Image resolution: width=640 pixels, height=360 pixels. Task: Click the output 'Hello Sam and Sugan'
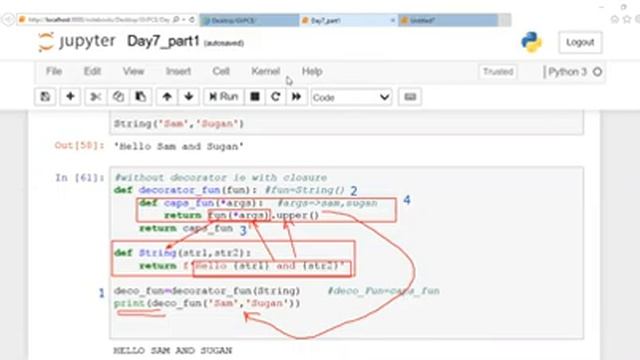[179, 146]
